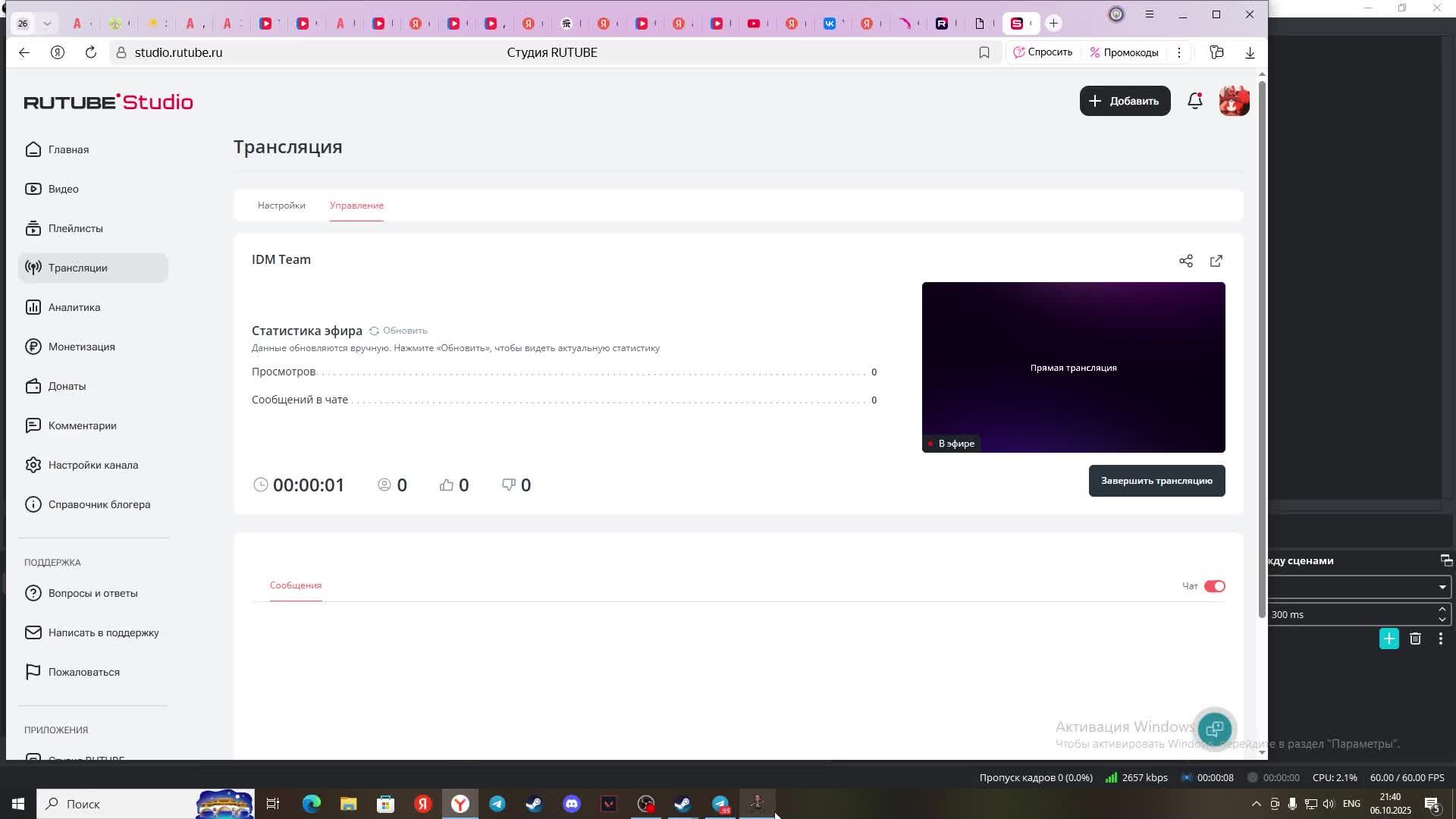This screenshot has height=819, width=1456.
Task: Open stream in new window icon
Action: [x=1216, y=261]
